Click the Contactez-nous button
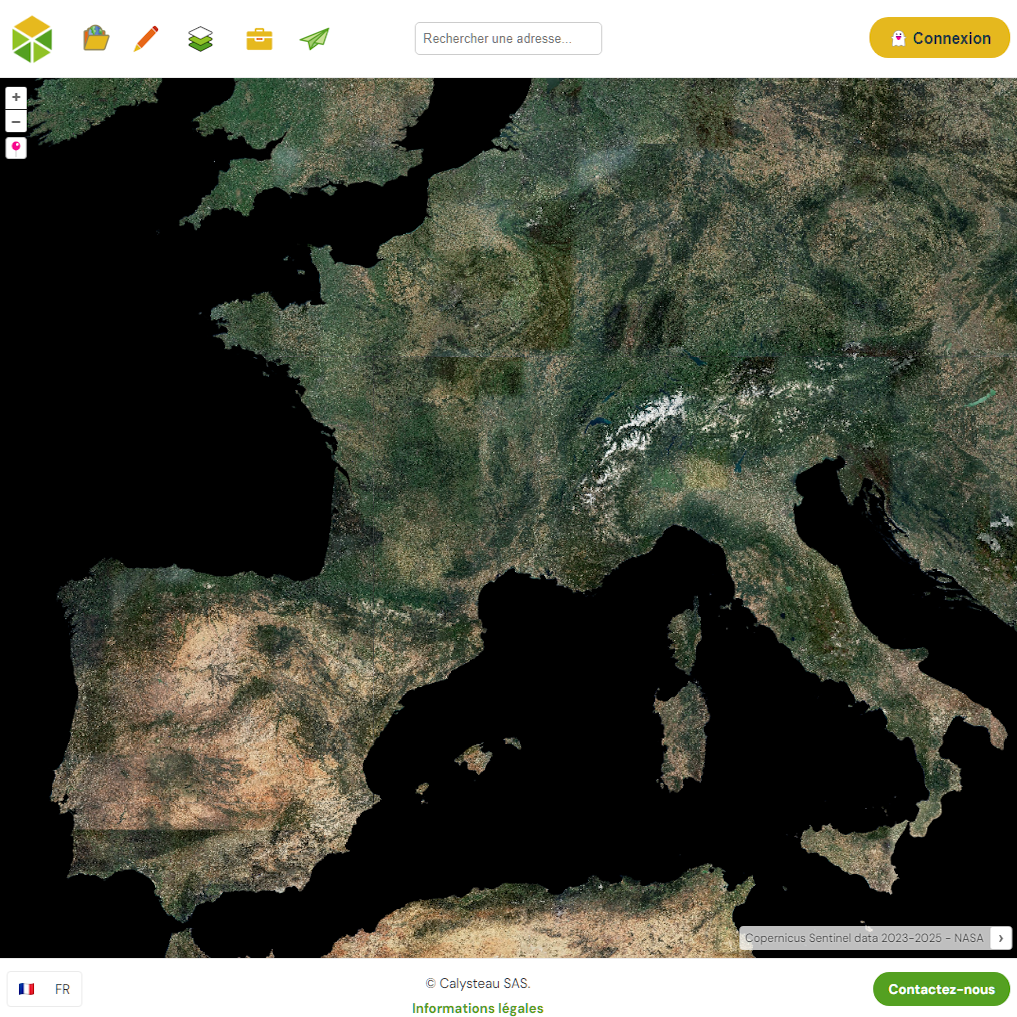1017x1017 pixels. point(941,989)
